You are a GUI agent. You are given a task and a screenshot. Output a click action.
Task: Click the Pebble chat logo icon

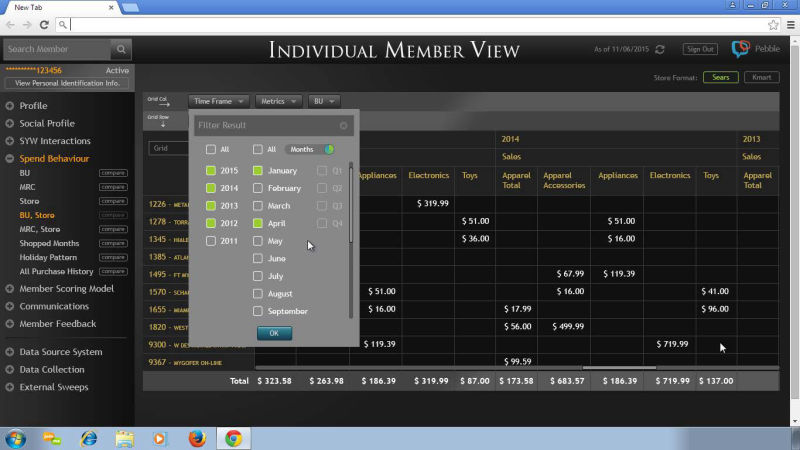click(x=741, y=49)
